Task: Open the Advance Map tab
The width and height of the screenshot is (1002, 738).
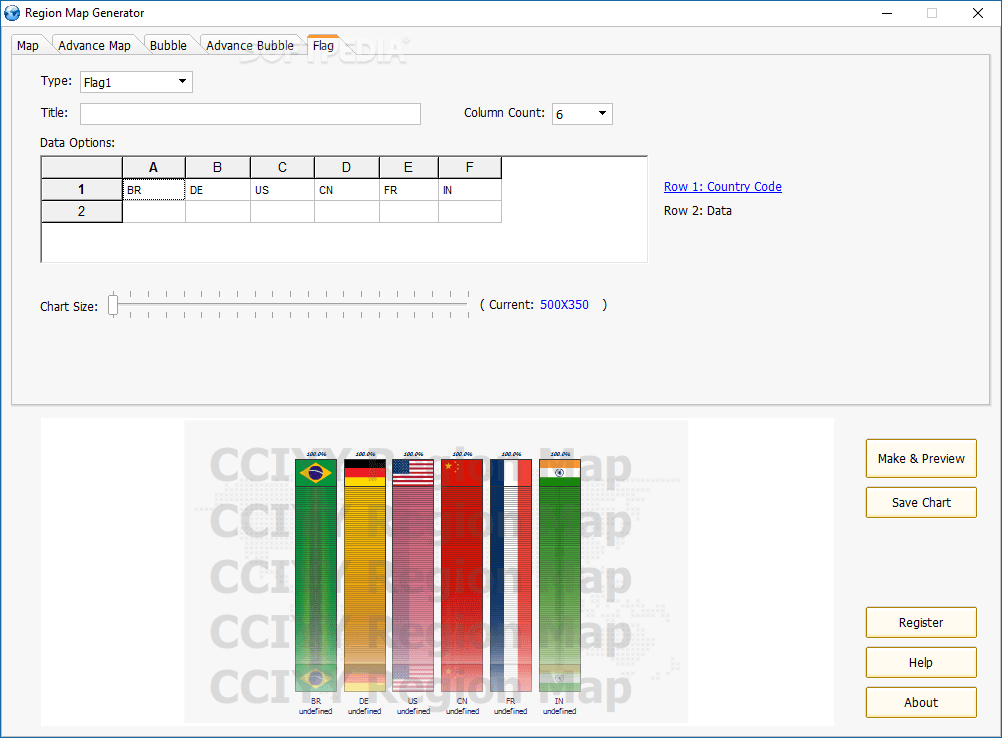Action: 94,45
